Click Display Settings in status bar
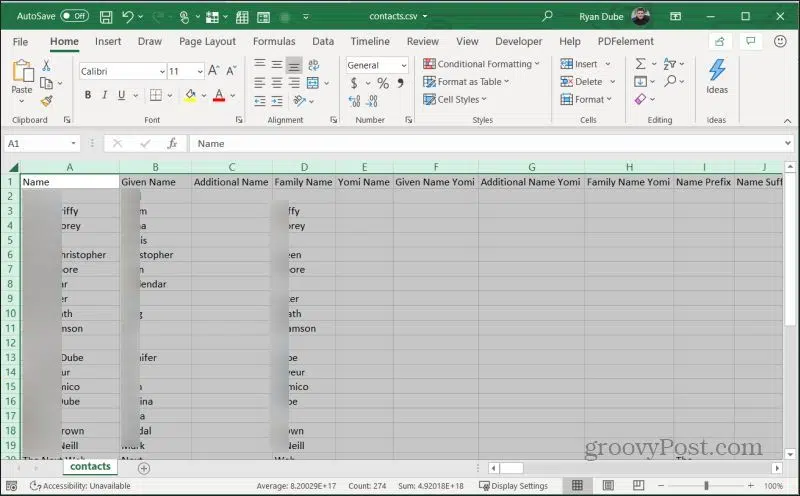This screenshot has width=800, height=496. coord(514,486)
